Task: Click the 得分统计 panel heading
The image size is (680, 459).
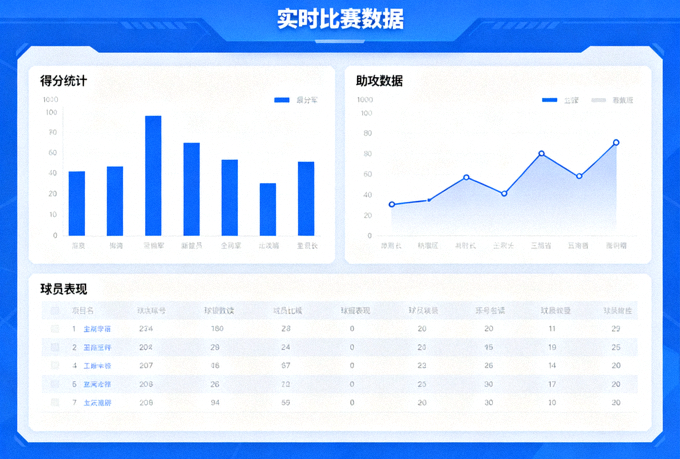Action: 64,81
